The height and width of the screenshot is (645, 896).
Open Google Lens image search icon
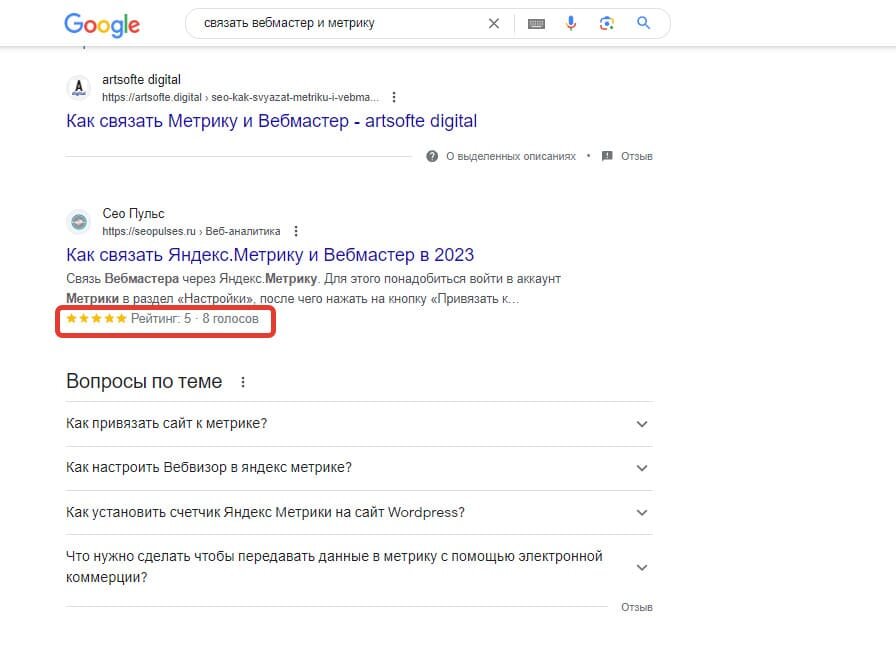click(606, 23)
